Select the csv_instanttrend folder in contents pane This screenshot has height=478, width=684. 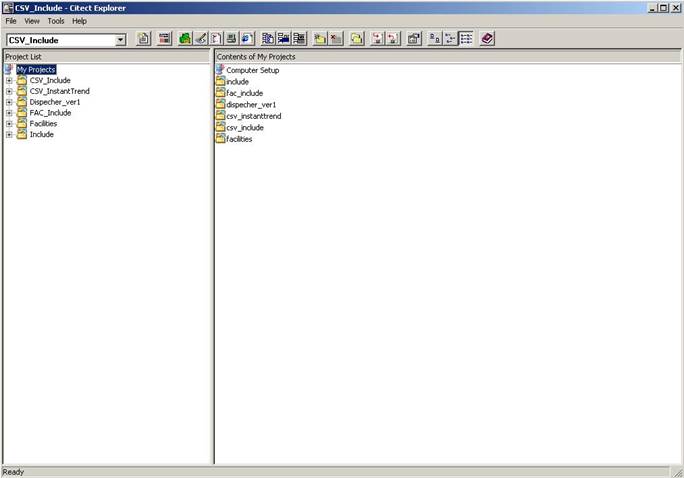point(253,116)
